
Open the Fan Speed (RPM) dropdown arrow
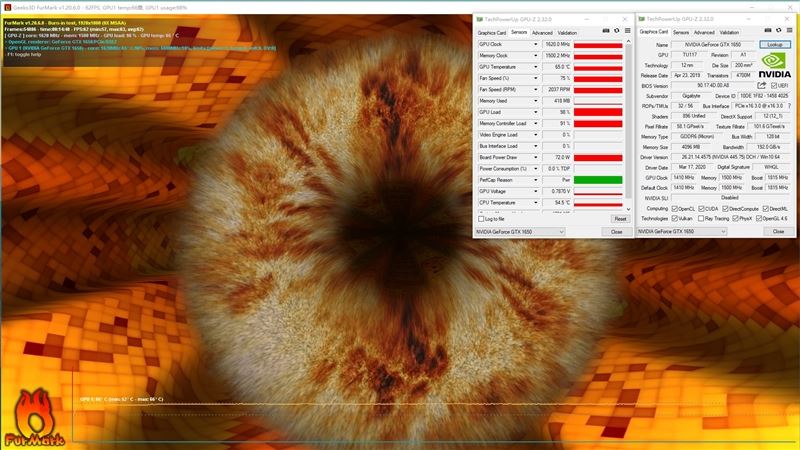click(535, 90)
